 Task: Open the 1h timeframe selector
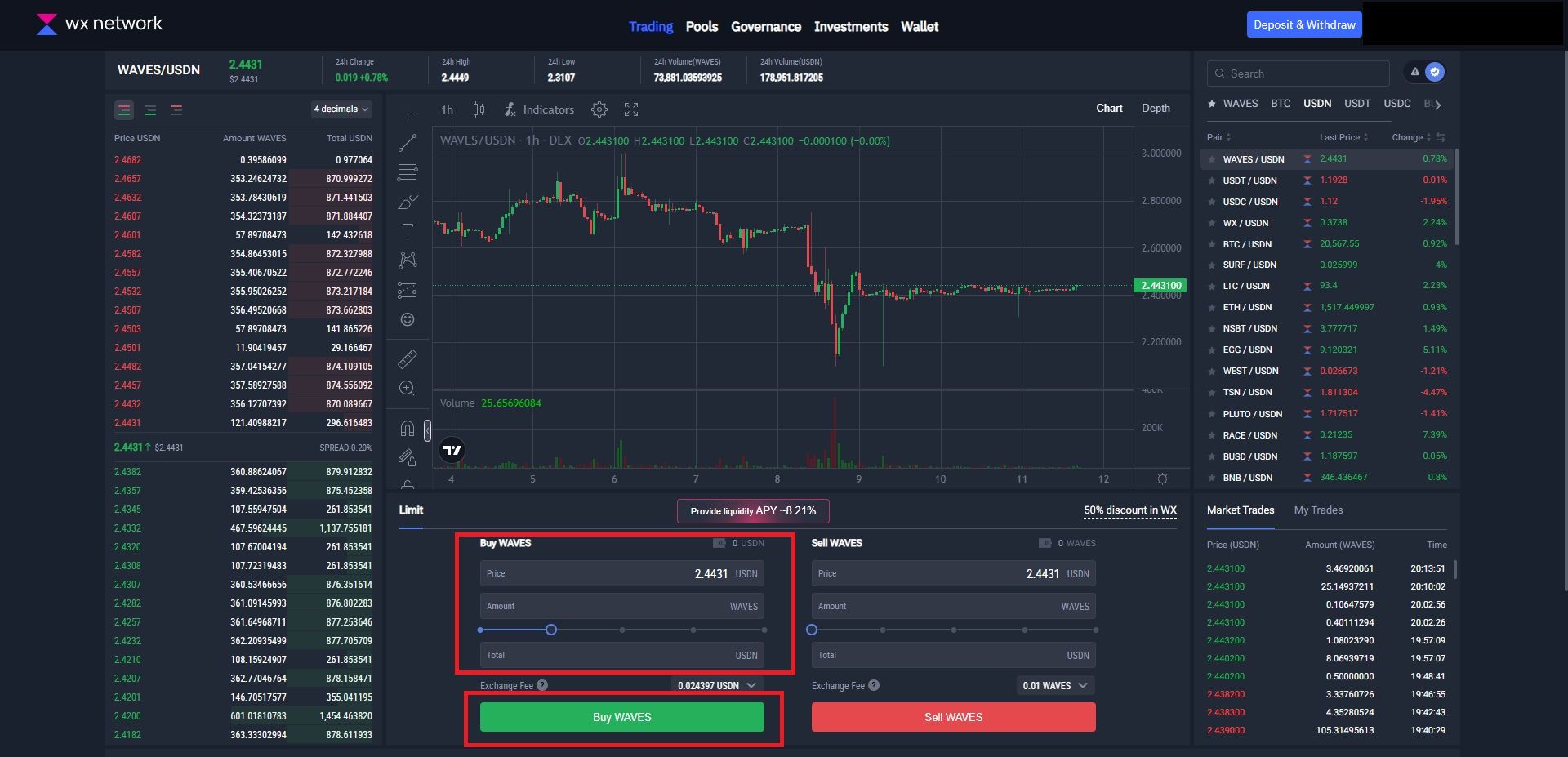[448, 109]
